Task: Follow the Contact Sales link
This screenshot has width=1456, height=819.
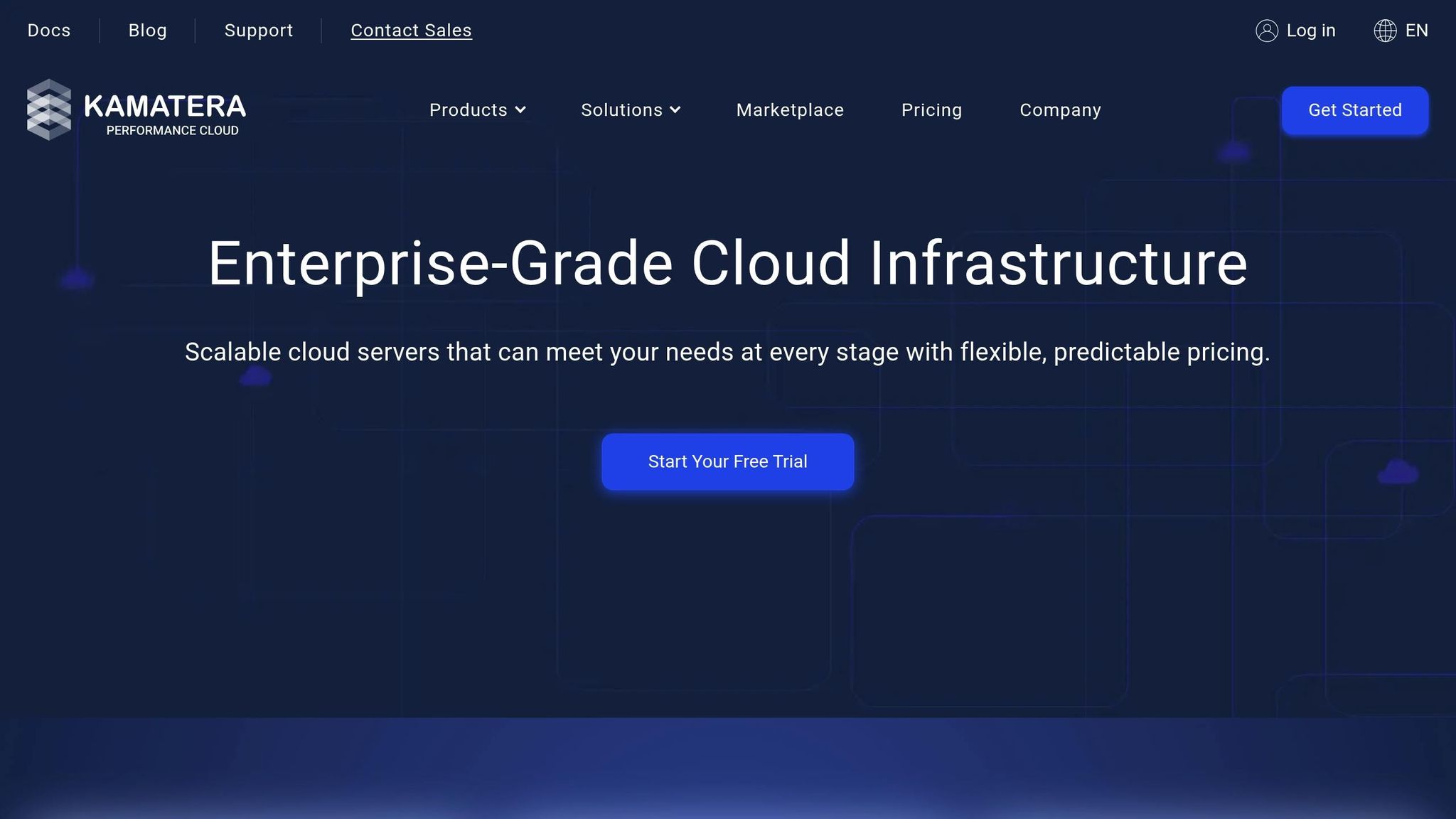Action: tap(411, 31)
